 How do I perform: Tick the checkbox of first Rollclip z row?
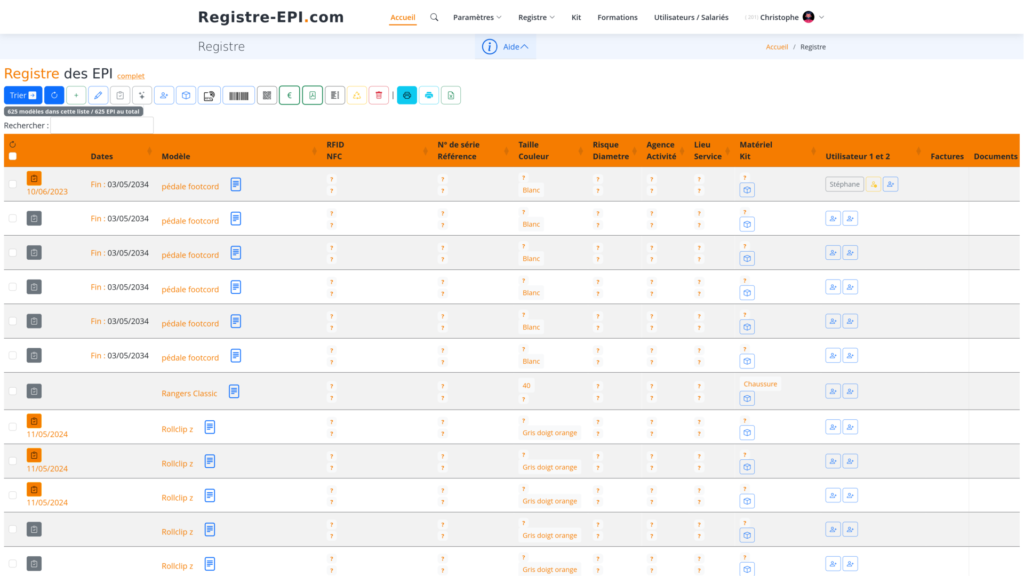point(12,427)
